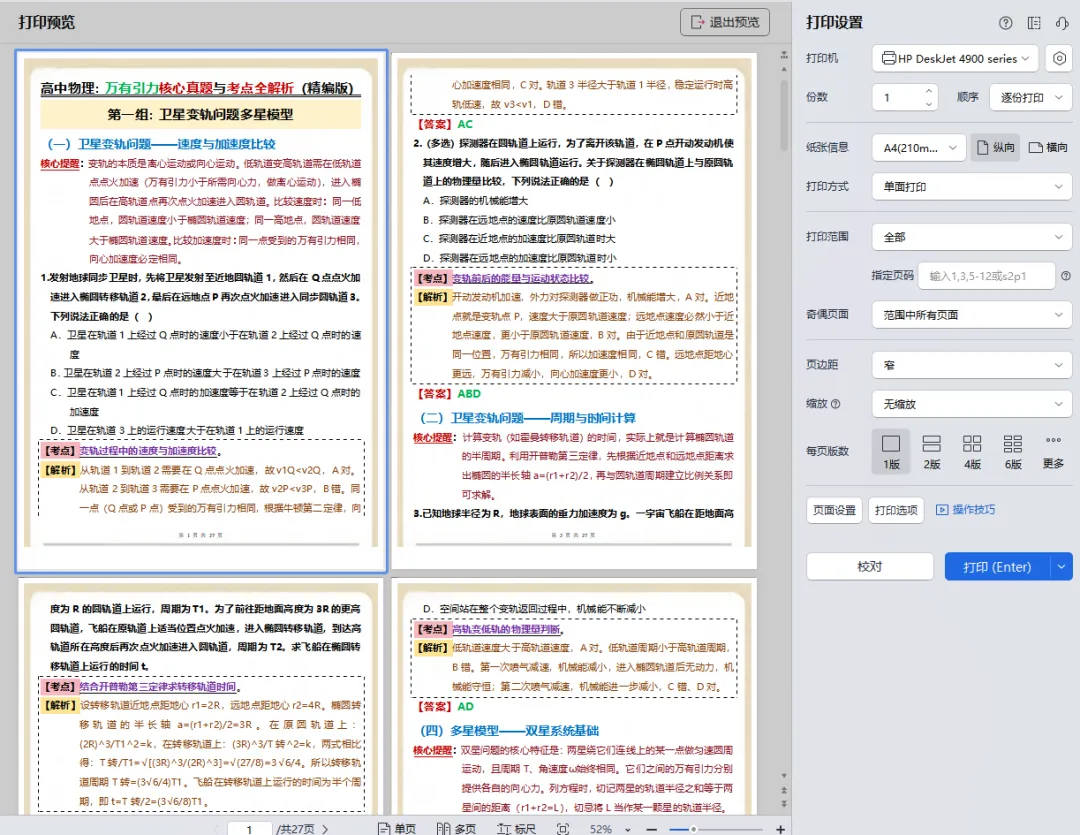Click the 打印 (Enter) print button
The width and height of the screenshot is (1080, 835).
[997, 566]
